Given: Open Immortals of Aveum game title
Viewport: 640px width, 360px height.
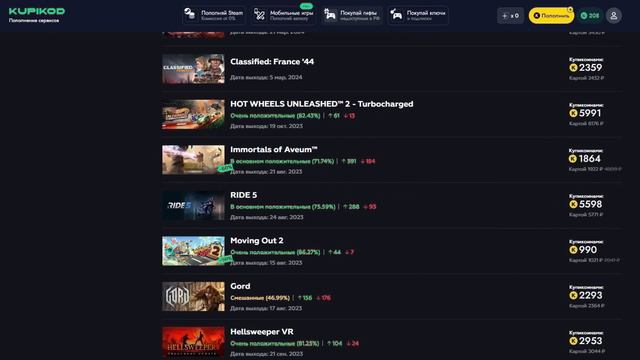Looking at the screenshot, I should click(x=273, y=150).
